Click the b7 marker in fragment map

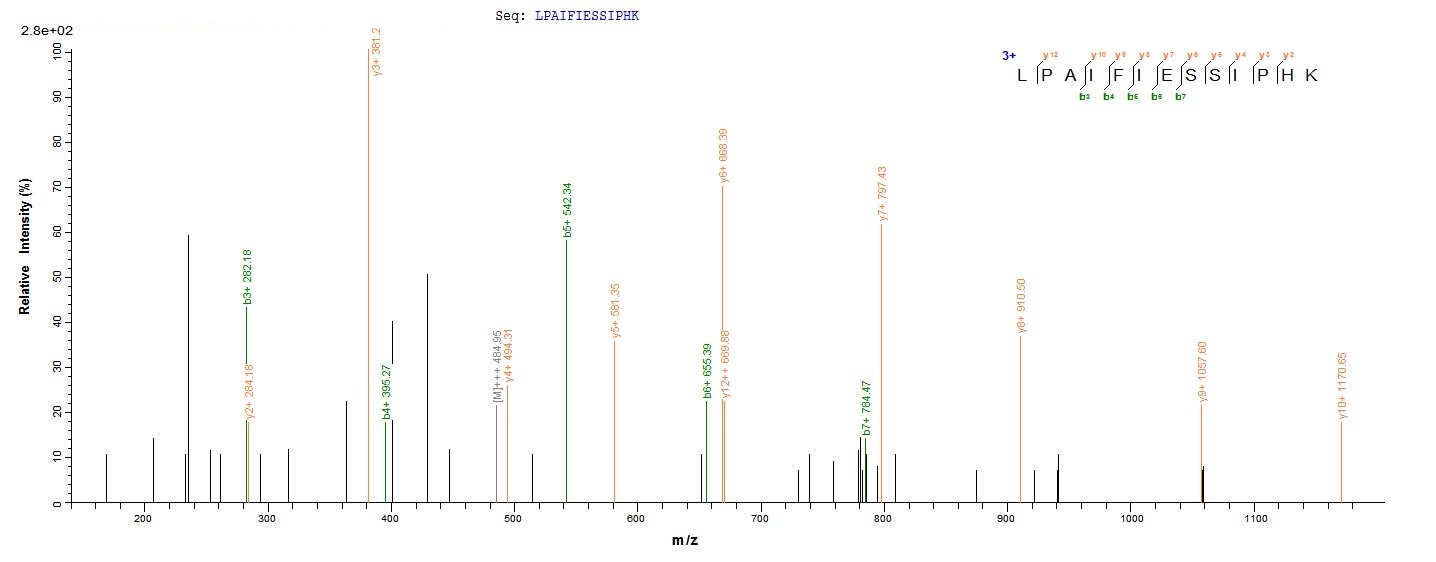1180,97
